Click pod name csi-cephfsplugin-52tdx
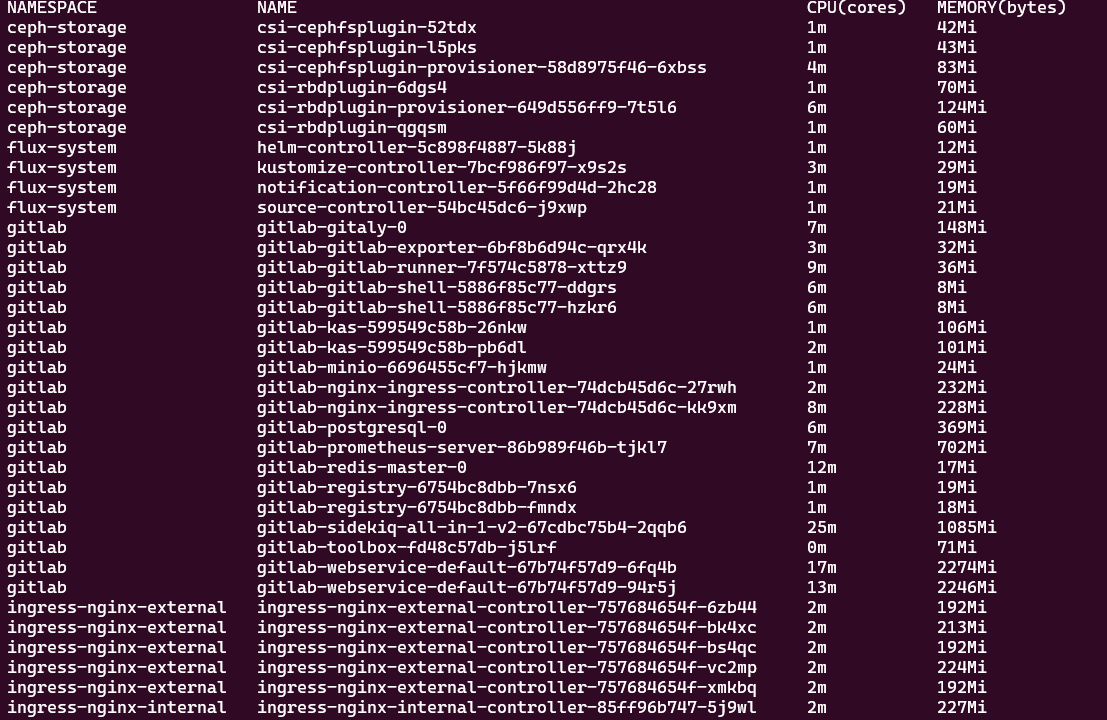The image size is (1107, 720). [x=366, y=28]
